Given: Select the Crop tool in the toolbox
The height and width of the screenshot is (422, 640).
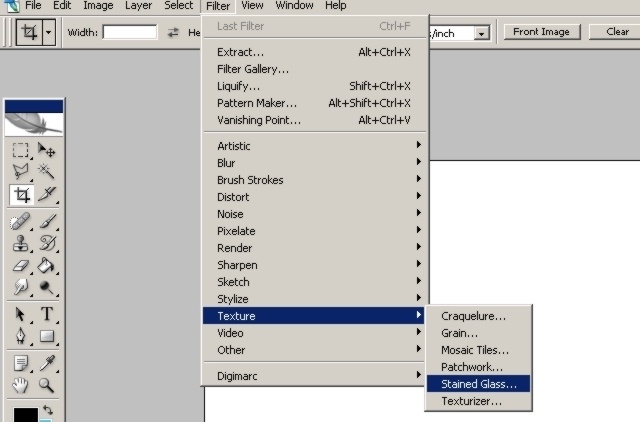Looking at the screenshot, I should (x=21, y=195).
